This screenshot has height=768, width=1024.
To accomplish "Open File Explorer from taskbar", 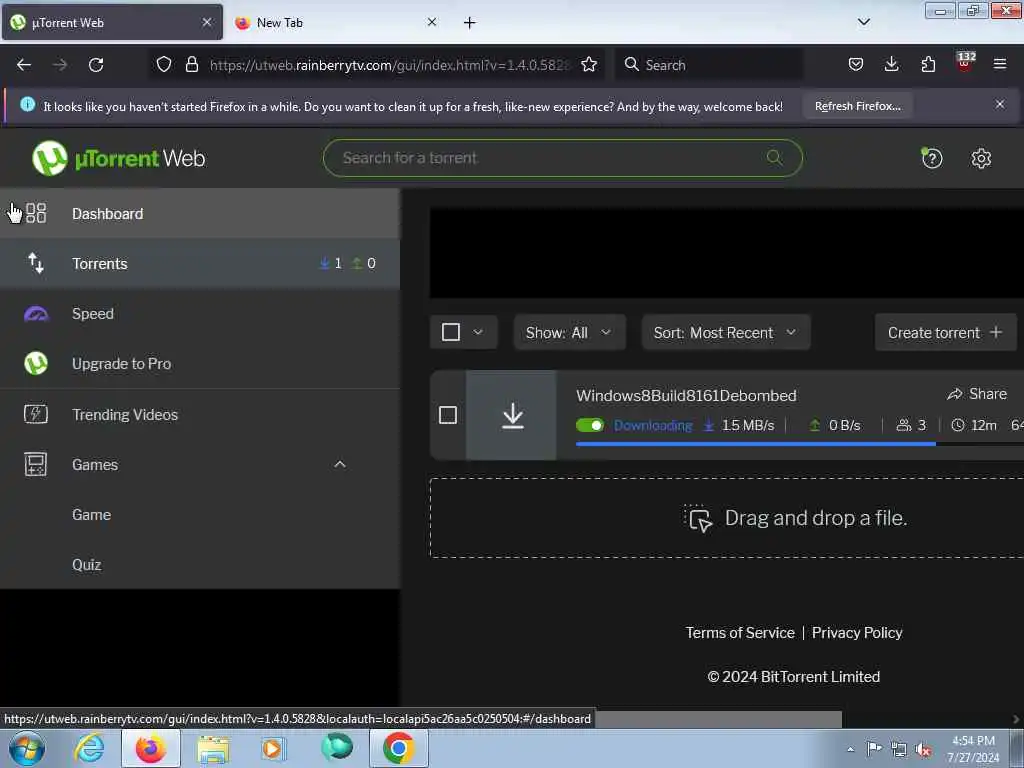I will (213, 749).
